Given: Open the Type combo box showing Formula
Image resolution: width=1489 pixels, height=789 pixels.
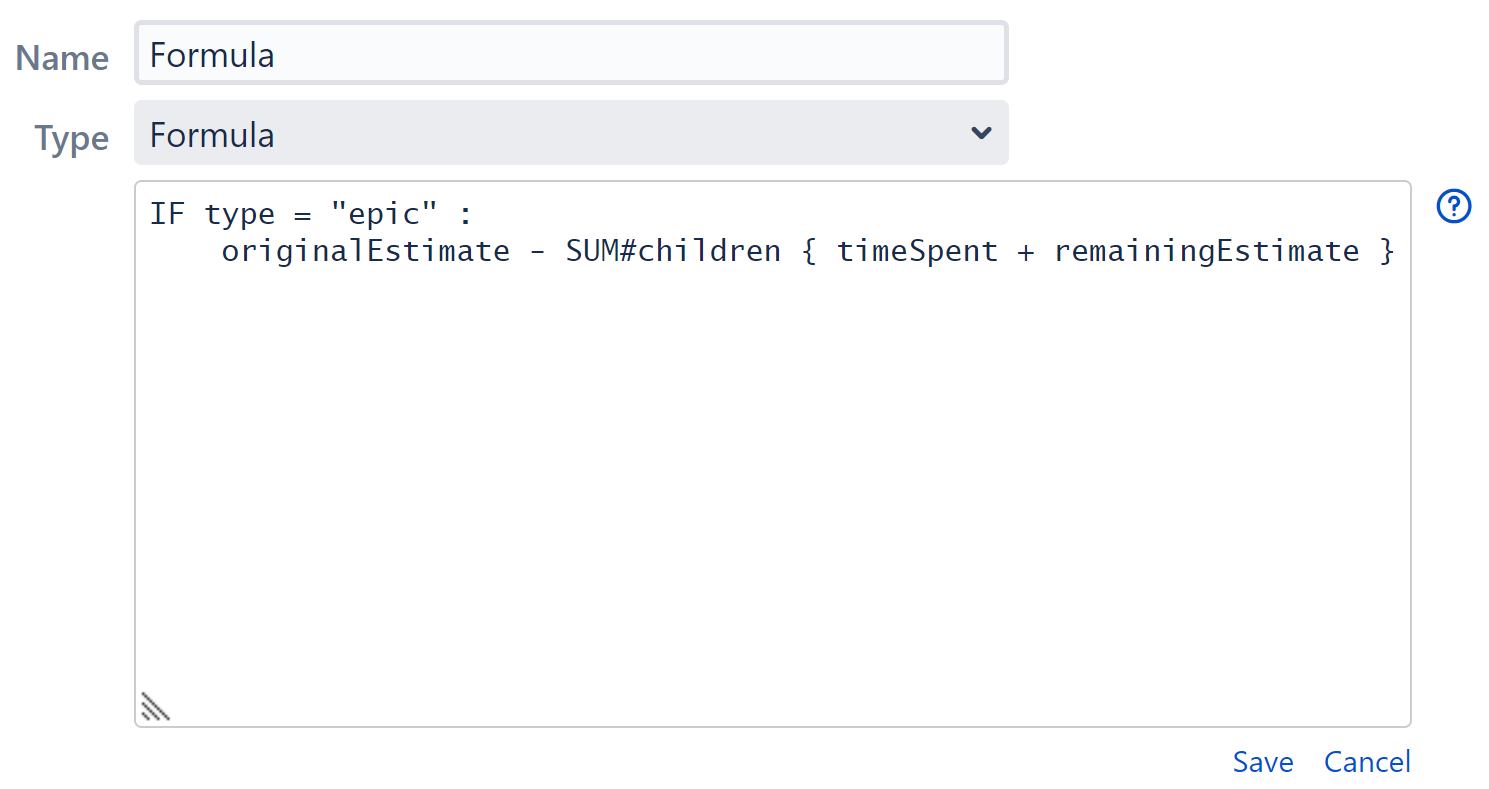Looking at the screenshot, I should point(570,133).
